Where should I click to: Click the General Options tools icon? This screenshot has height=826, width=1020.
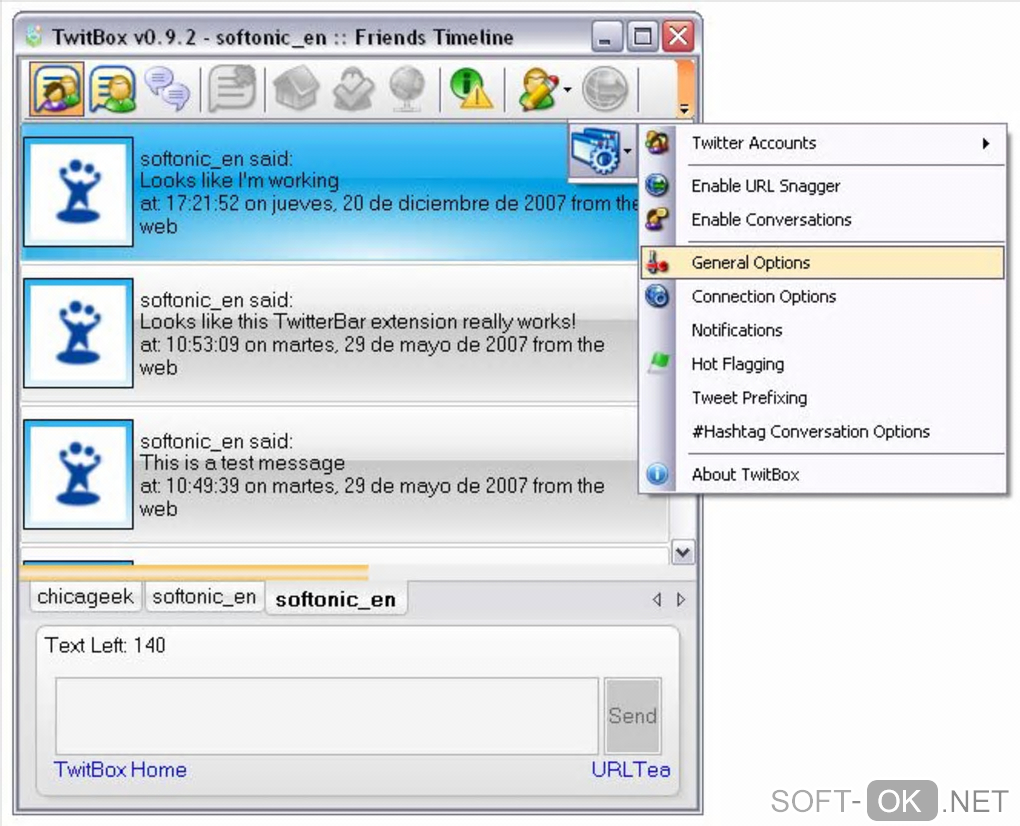(657, 263)
